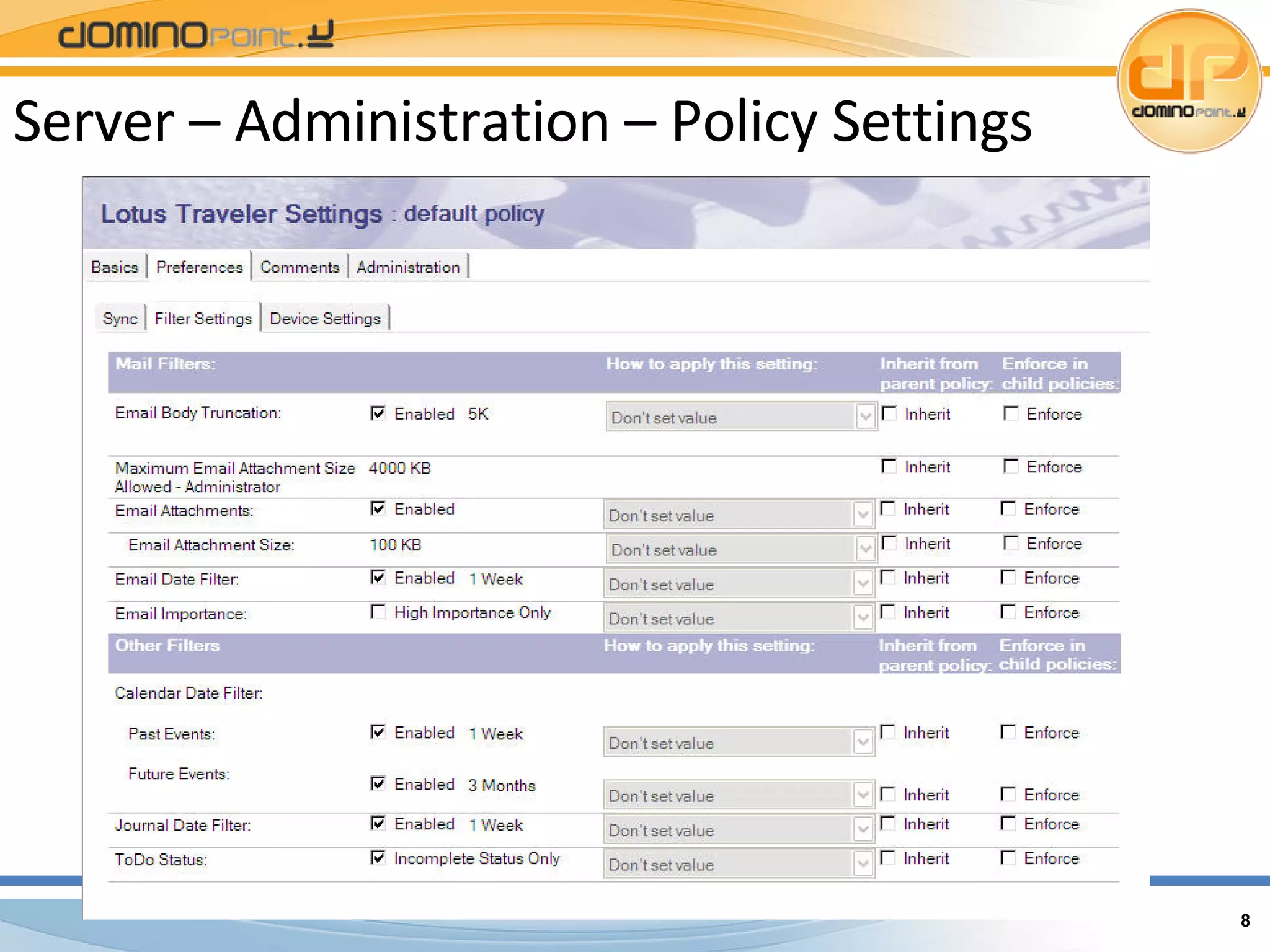Check Inherit for Email Date Filter
Image resolution: width=1270 pixels, height=952 pixels.
tap(888, 577)
